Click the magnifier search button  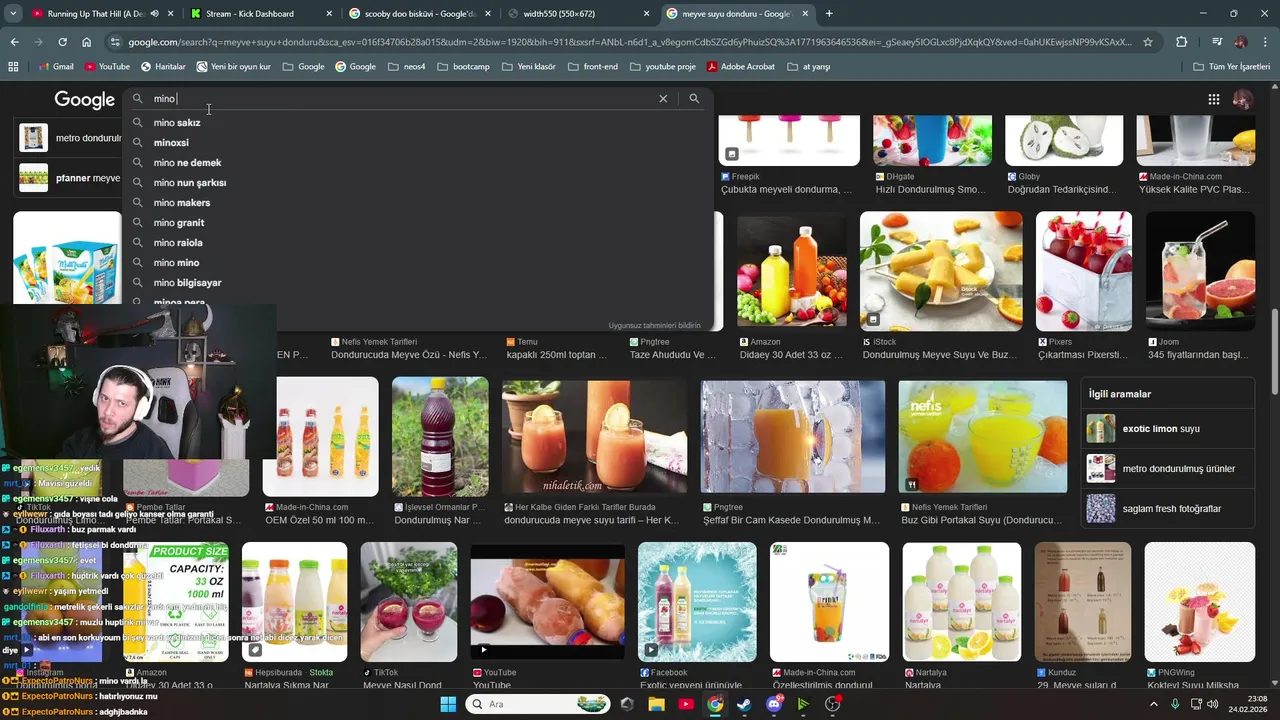pyautogui.click(x=694, y=99)
